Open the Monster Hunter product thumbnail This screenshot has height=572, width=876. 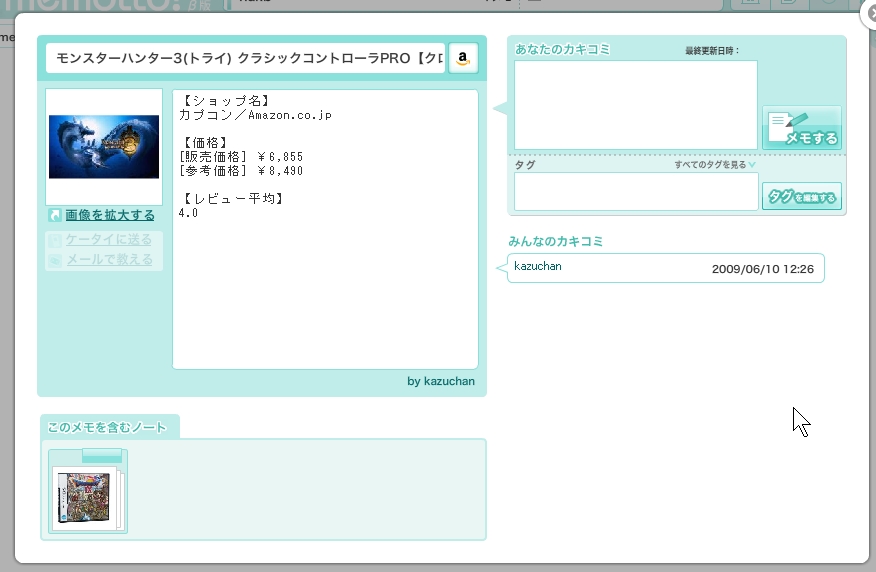pyautogui.click(x=104, y=147)
